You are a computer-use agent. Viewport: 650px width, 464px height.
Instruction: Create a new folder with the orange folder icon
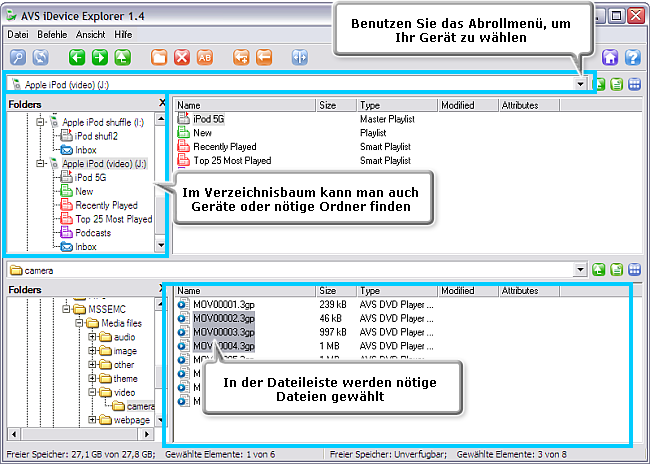[x=159, y=57]
